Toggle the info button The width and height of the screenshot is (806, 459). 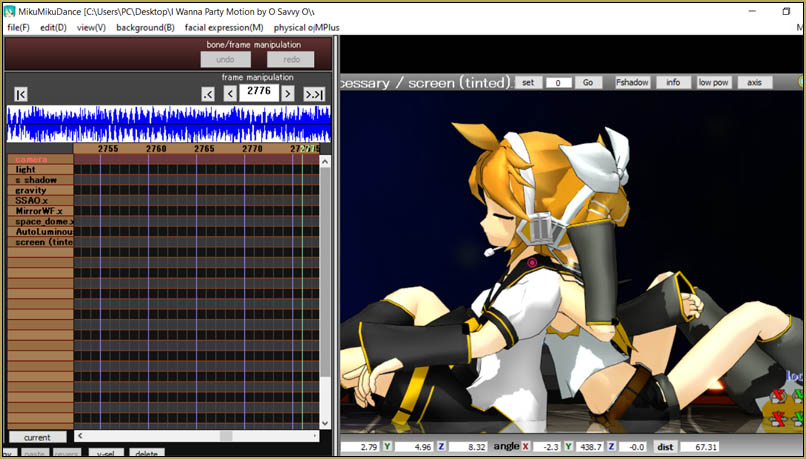[x=673, y=82]
